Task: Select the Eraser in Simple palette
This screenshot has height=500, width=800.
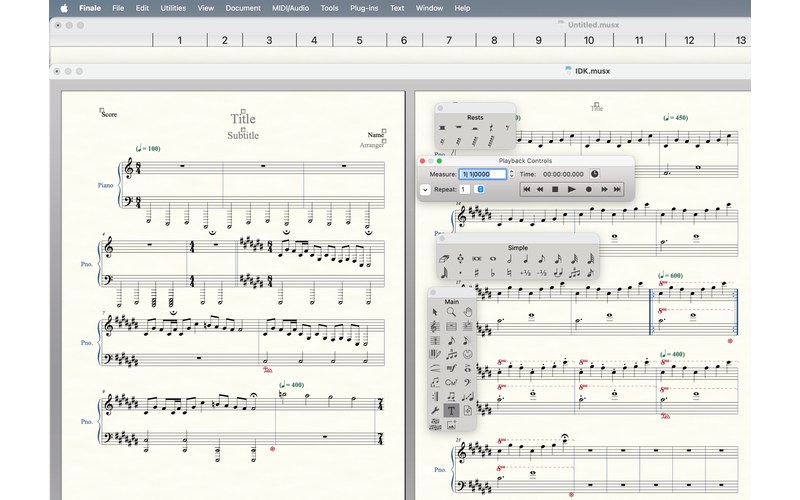Action: (x=444, y=259)
